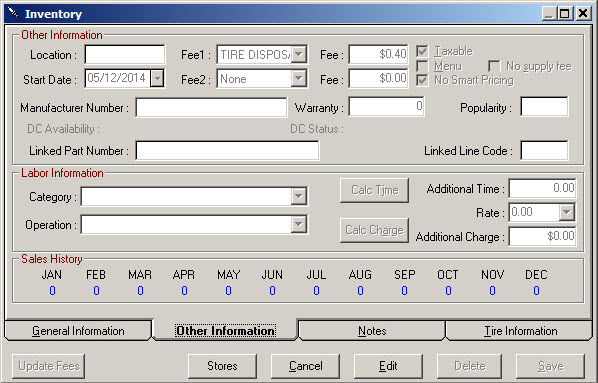
Task: Click the NOV sales value 0
Action: click(x=492, y=291)
